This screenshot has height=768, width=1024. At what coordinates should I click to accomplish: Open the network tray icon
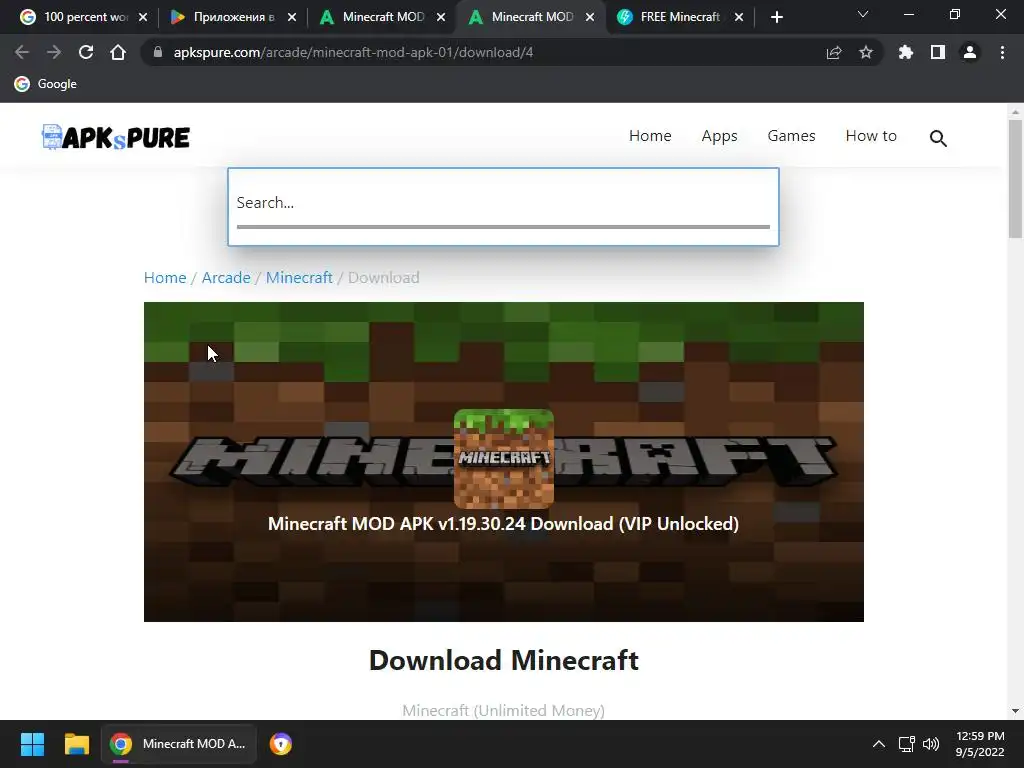[906, 744]
